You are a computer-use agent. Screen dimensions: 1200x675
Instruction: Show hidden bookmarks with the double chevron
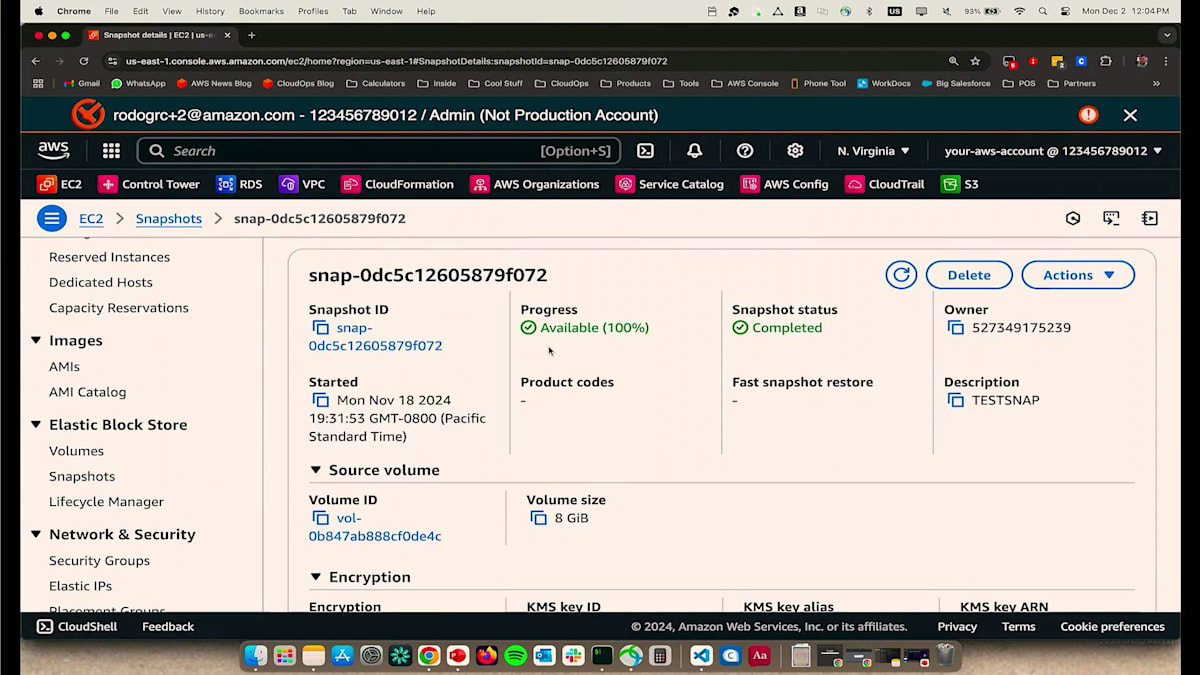click(1157, 84)
